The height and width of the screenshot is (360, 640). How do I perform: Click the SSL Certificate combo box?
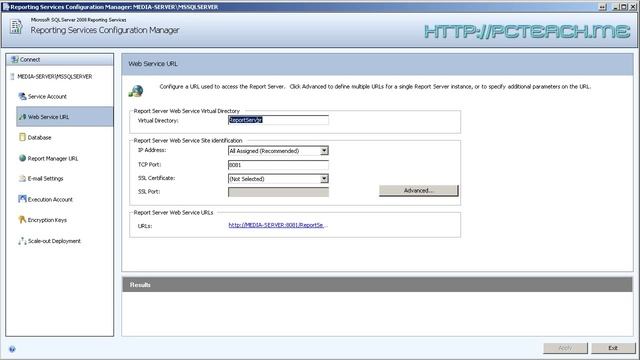click(278, 179)
